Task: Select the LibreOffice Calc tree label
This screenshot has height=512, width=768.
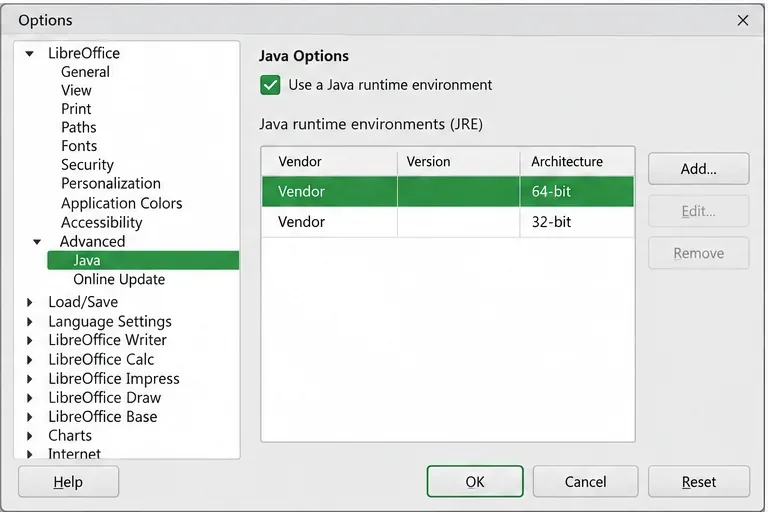Action: point(101,360)
